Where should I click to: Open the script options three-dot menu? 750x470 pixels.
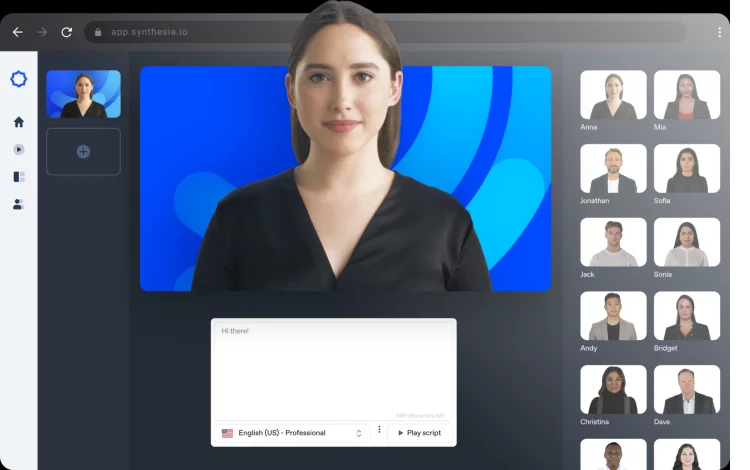(x=379, y=430)
